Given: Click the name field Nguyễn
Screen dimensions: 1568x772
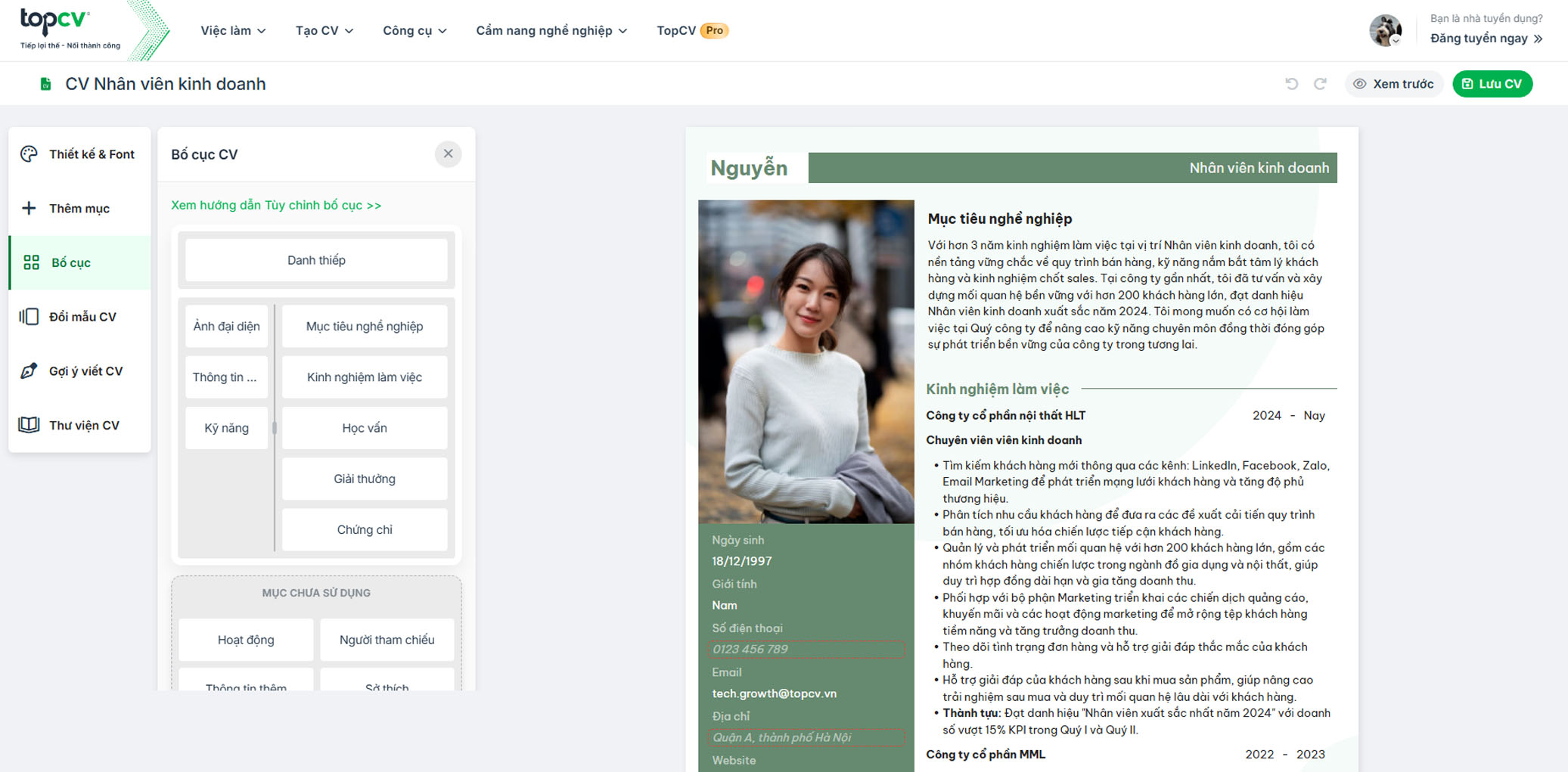Looking at the screenshot, I should click(x=749, y=168).
